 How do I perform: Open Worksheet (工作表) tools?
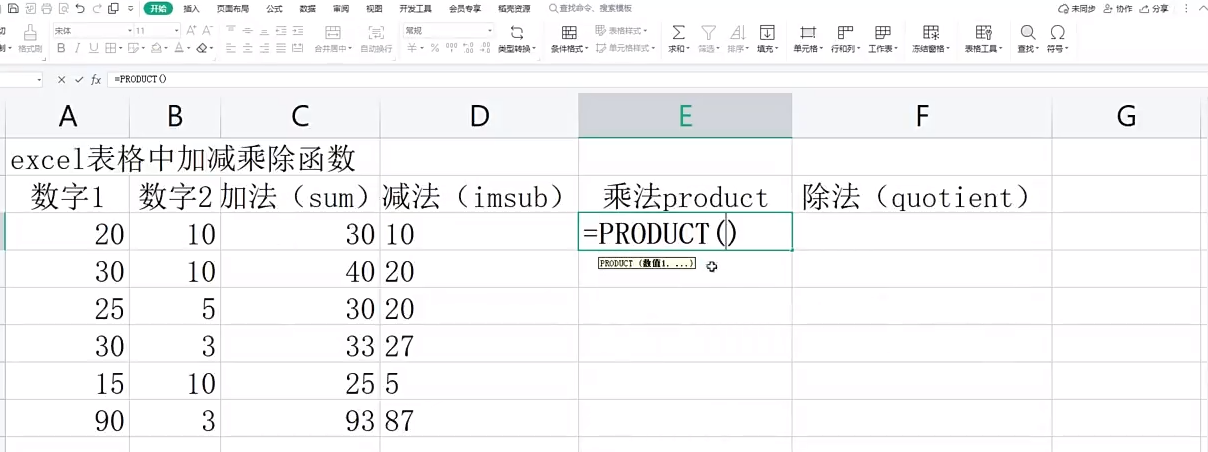882,39
